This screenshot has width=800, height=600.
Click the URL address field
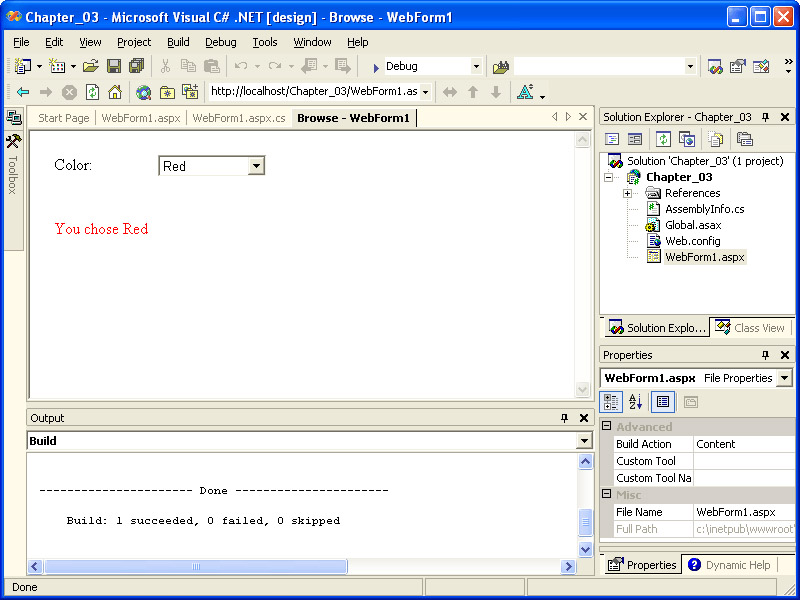click(x=313, y=92)
